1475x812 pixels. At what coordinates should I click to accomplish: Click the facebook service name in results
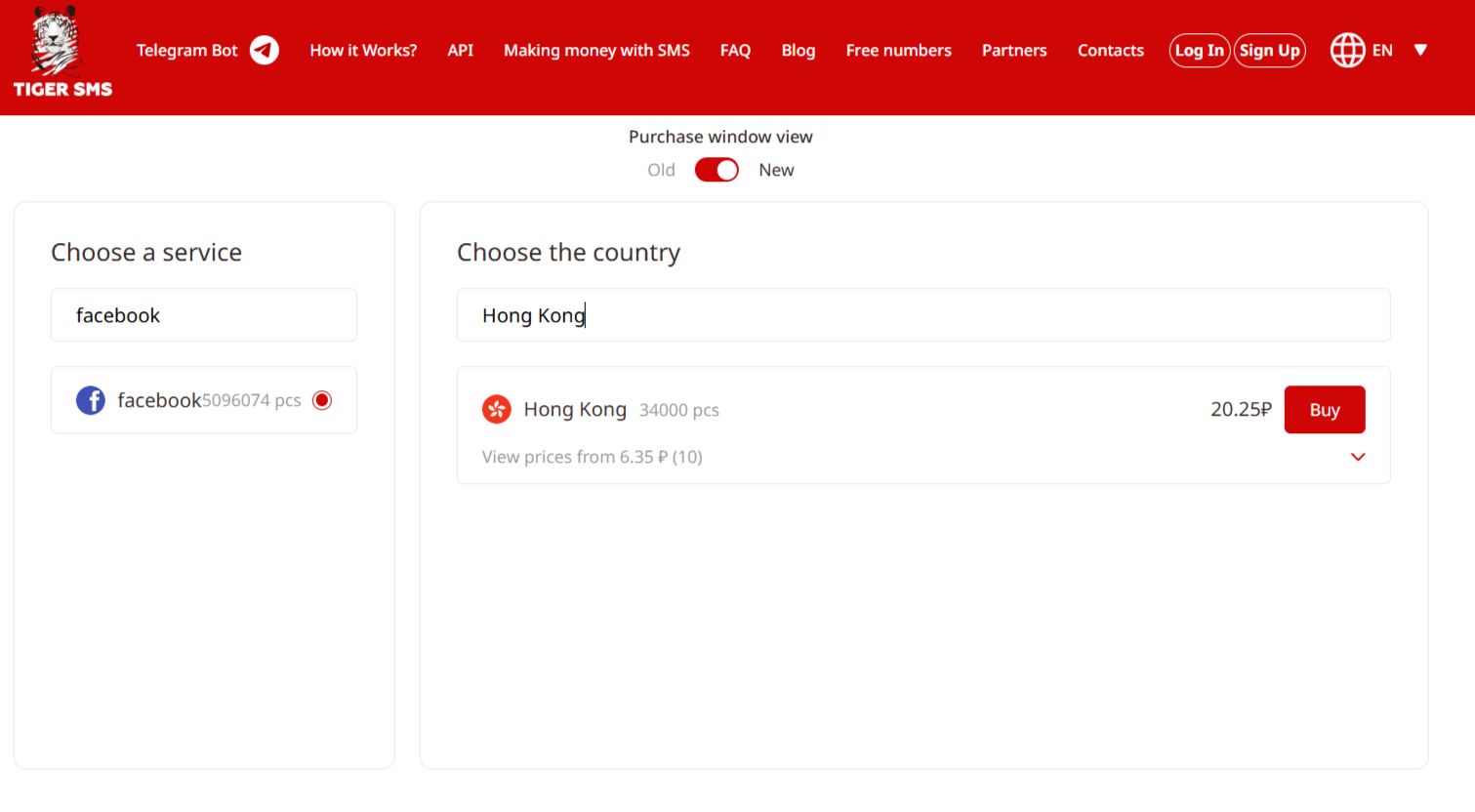coord(159,400)
